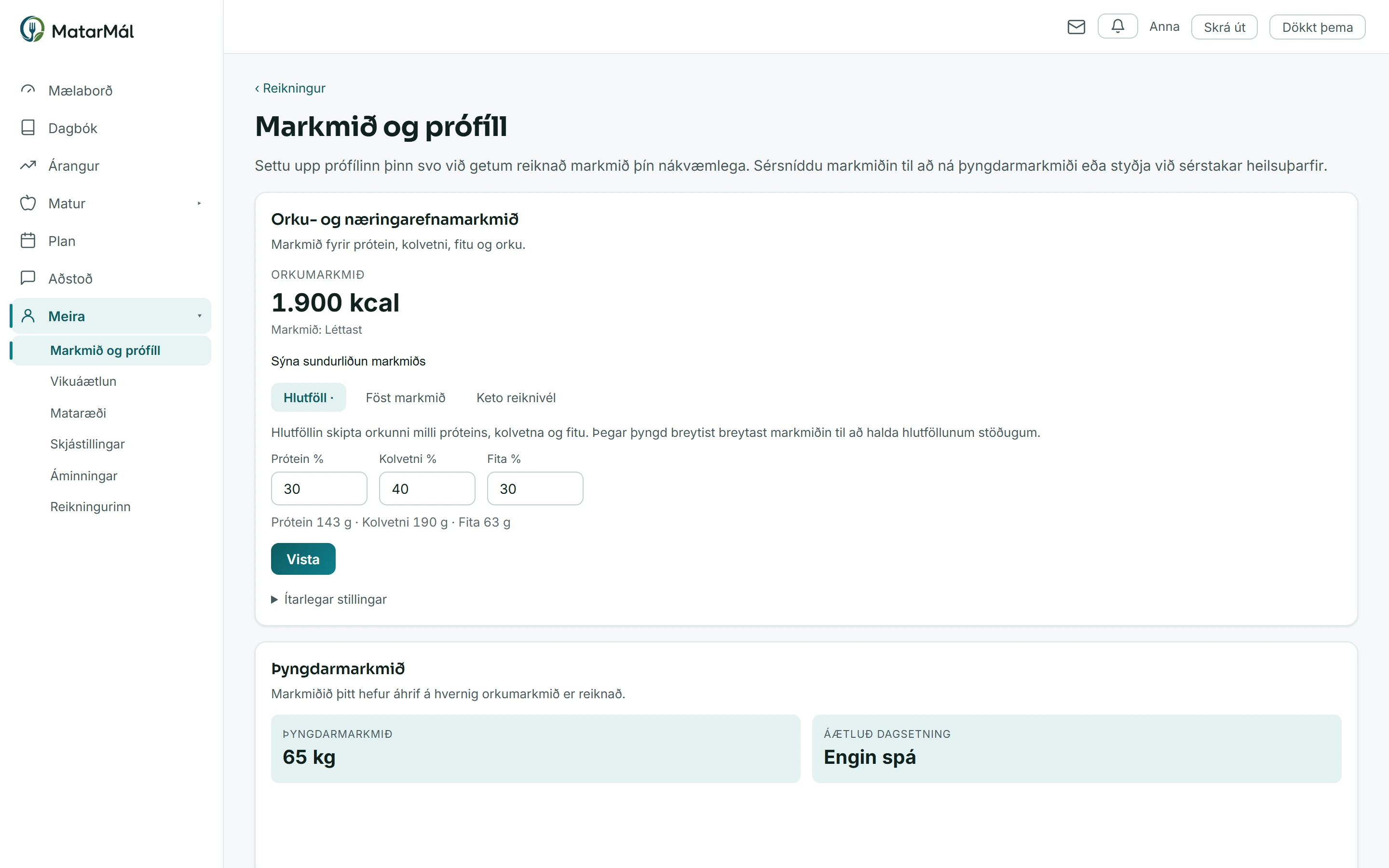The width and height of the screenshot is (1389, 868).
Task: Save macro goals with Vista
Action: [303, 558]
